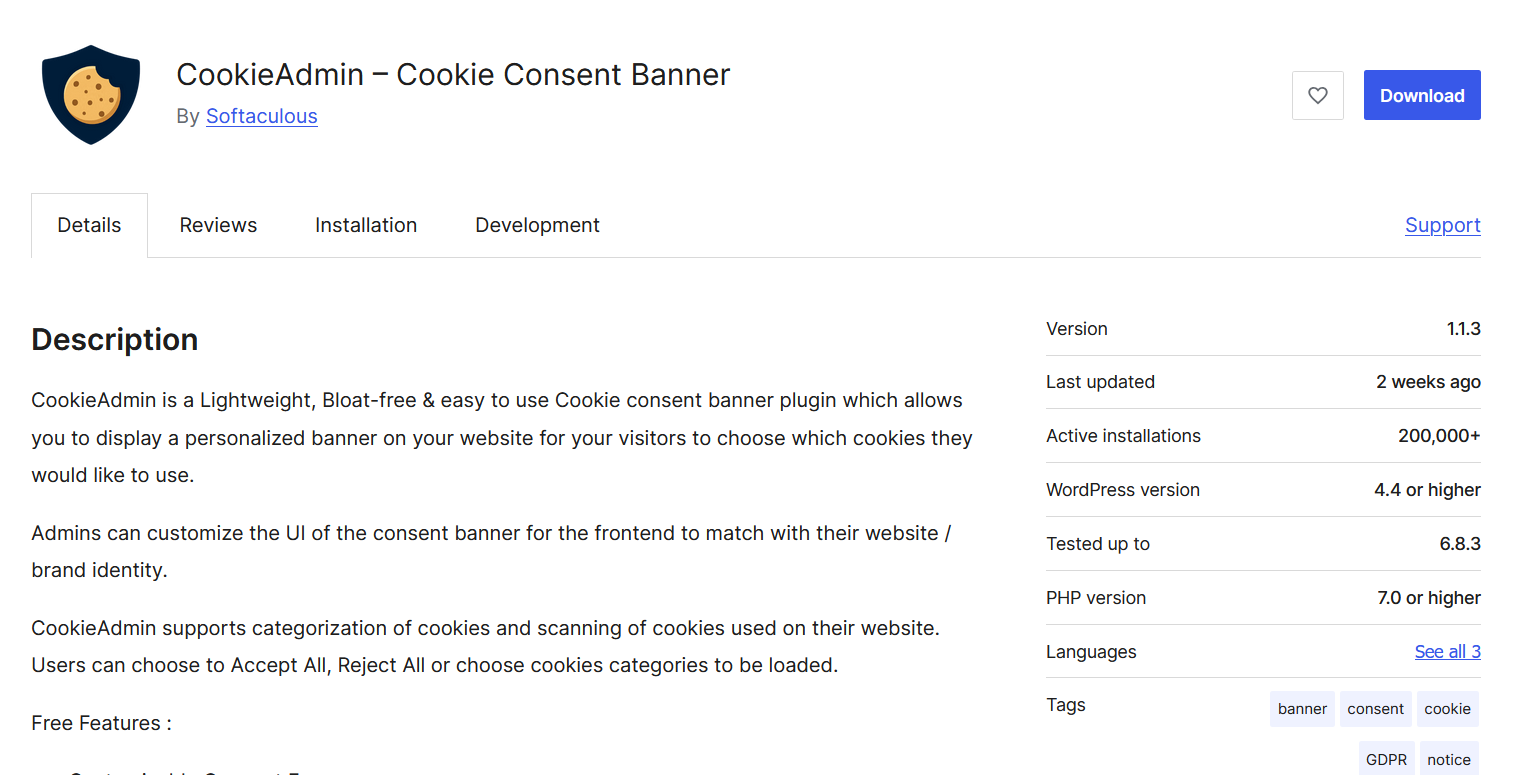Stay on the Details tab
1515x775 pixels.
[89, 224]
